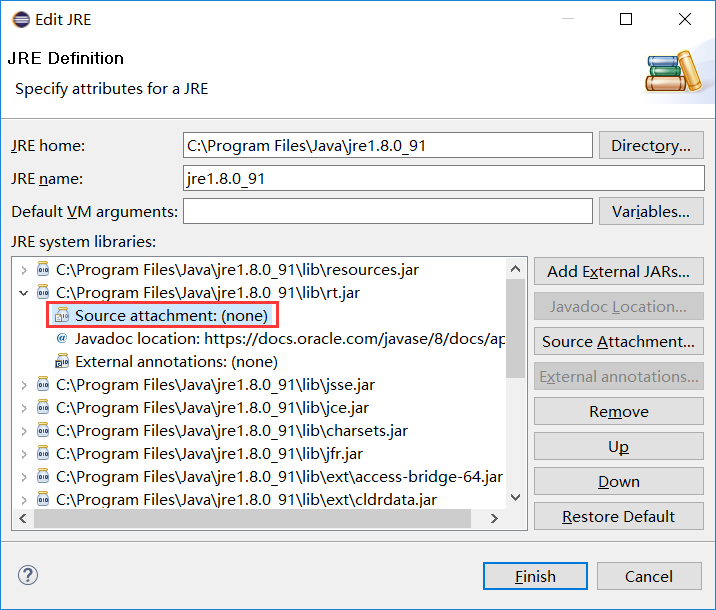Click the jar icon beside cldrdata.jar
Viewport: 716px width, 610px height.
tap(43, 499)
